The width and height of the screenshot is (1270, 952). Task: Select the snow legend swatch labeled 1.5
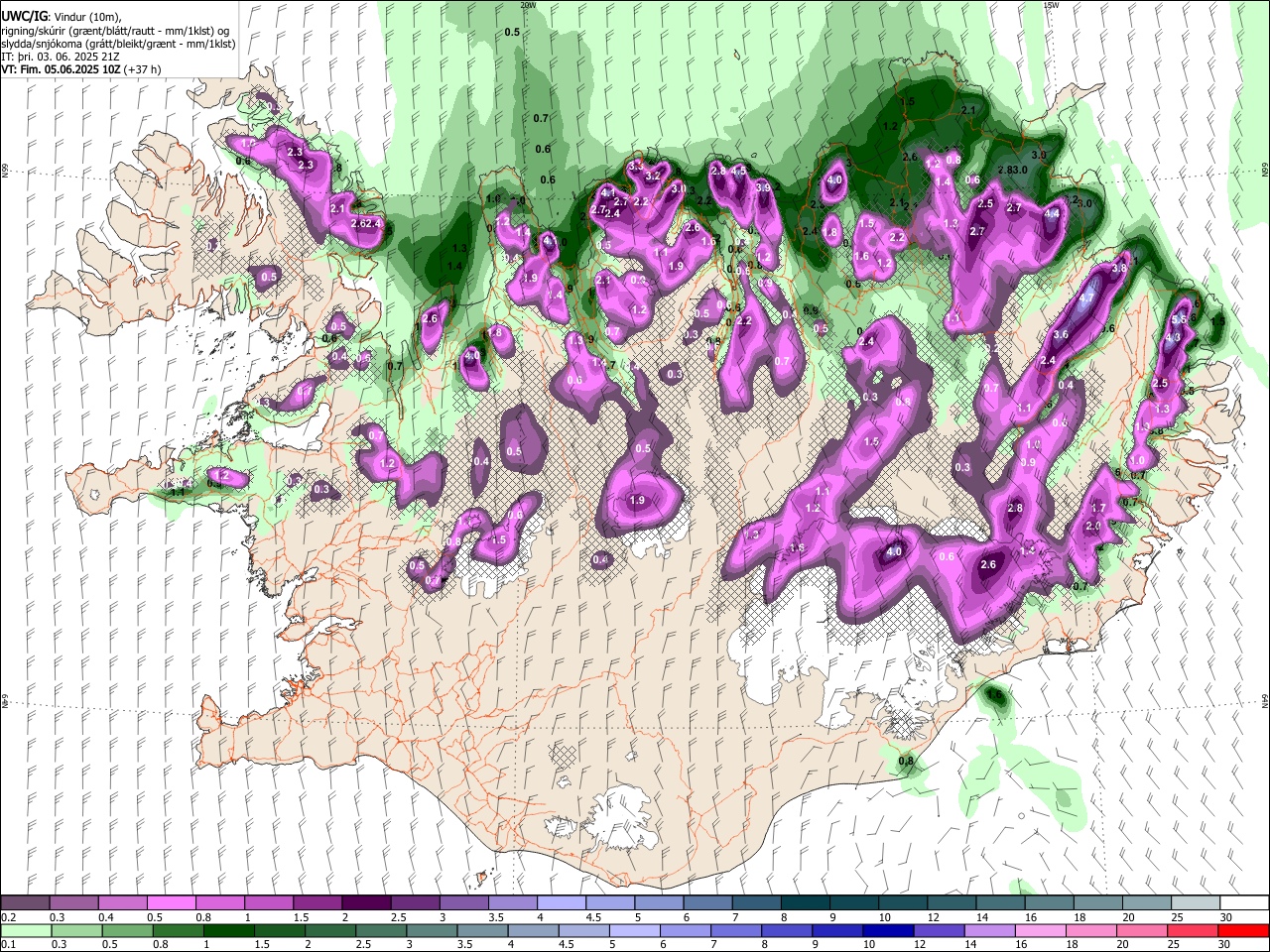pos(317,903)
